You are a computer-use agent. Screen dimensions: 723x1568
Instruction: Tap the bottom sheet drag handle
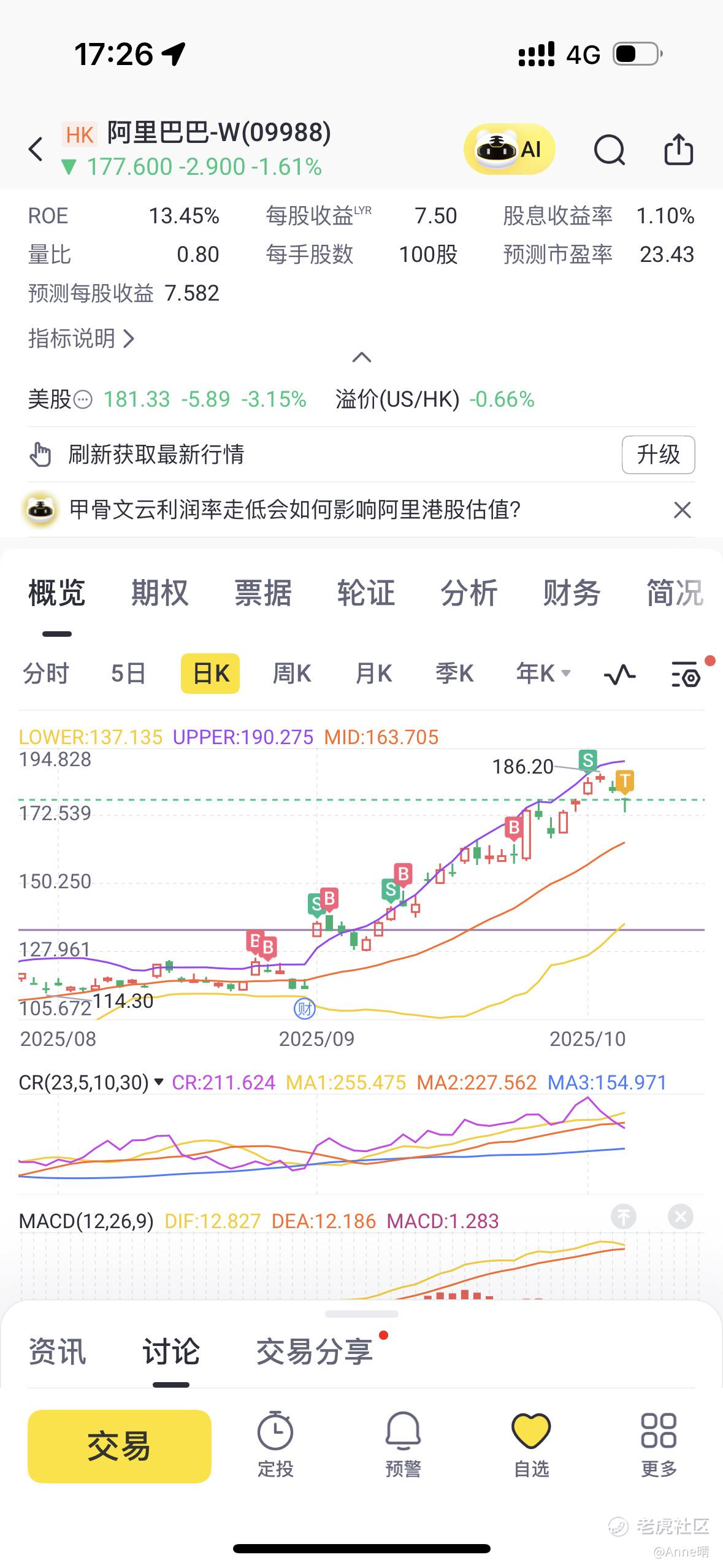coord(362,1315)
